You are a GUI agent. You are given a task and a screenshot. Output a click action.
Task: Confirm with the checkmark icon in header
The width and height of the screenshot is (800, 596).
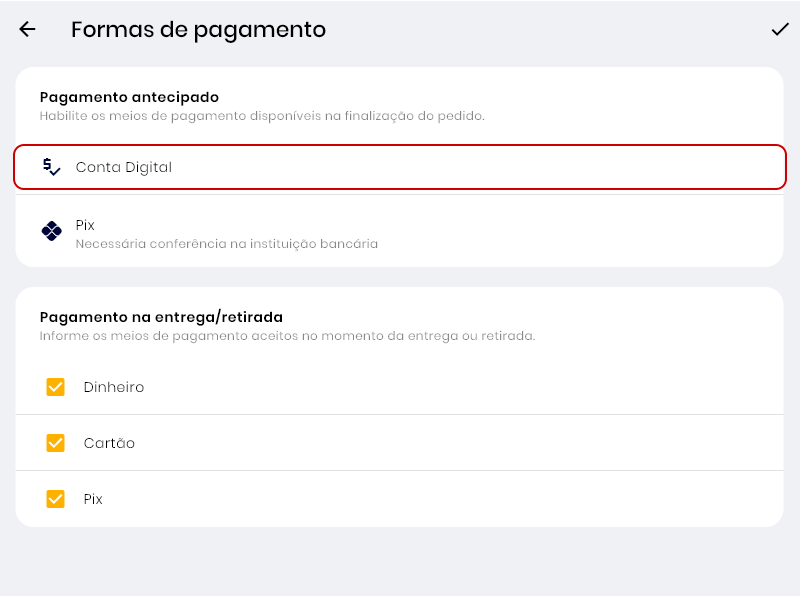pyautogui.click(x=780, y=30)
